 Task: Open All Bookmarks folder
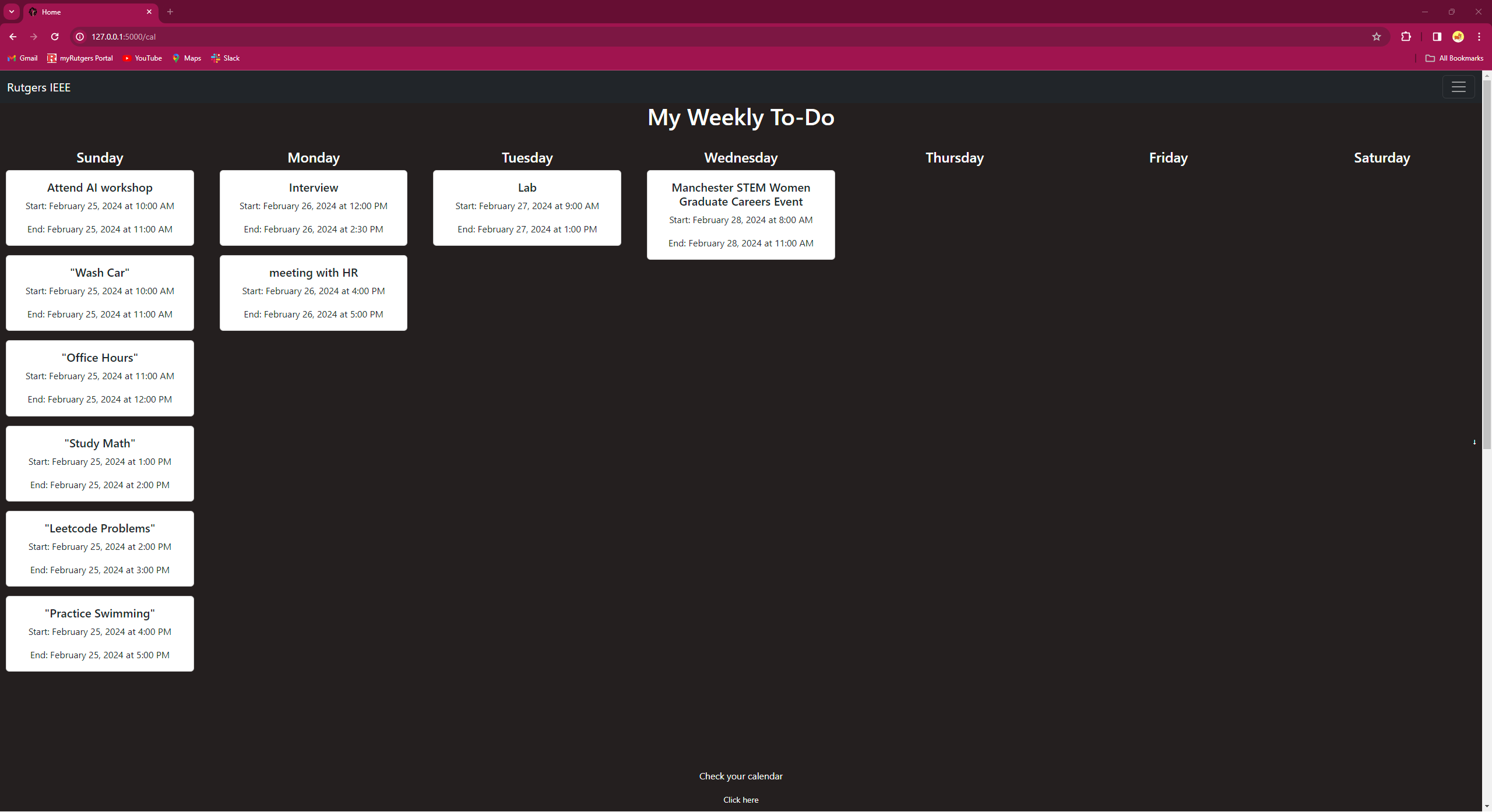click(x=1454, y=58)
